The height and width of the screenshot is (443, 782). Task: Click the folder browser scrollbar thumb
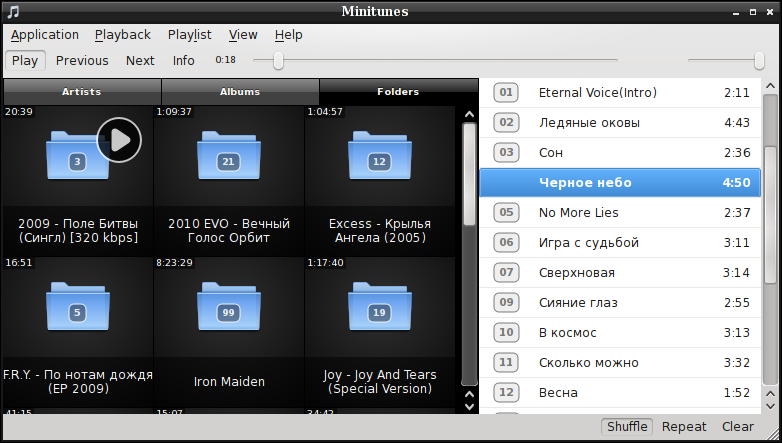pos(469,175)
